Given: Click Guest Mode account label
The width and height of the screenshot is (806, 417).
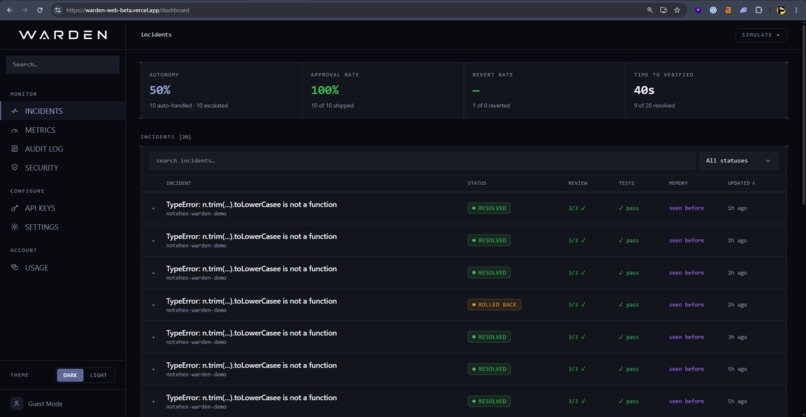Looking at the screenshot, I should (45, 404).
